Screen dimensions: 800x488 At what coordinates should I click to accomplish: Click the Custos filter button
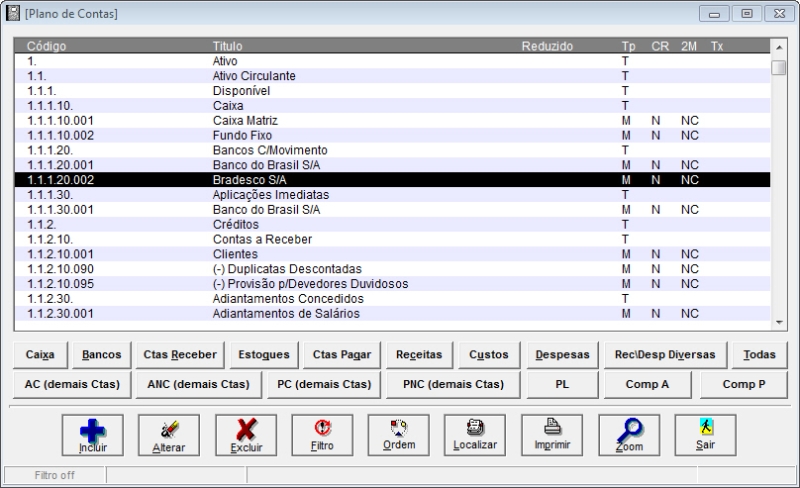[489, 355]
